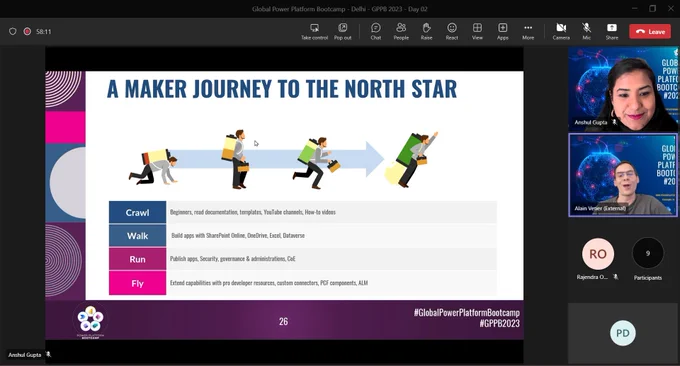Image resolution: width=680 pixels, height=366 pixels.
Task: Click the Crawl label on the slide
Action: (x=137, y=212)
